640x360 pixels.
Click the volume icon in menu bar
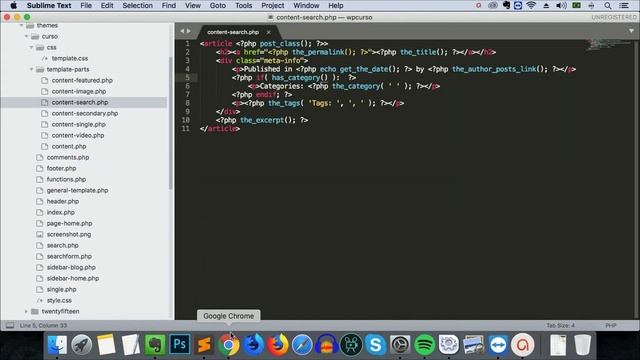point(561,5)
